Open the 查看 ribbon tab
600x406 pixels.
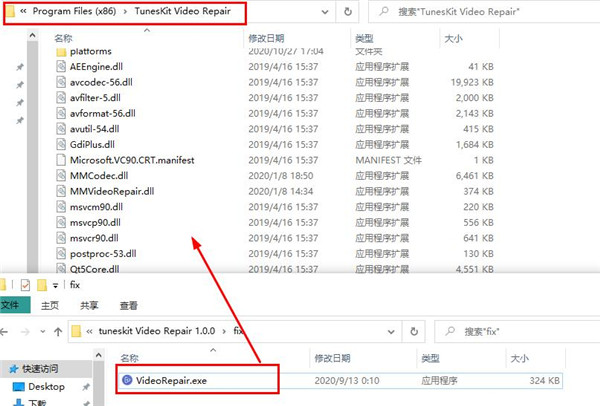[129, 305]
